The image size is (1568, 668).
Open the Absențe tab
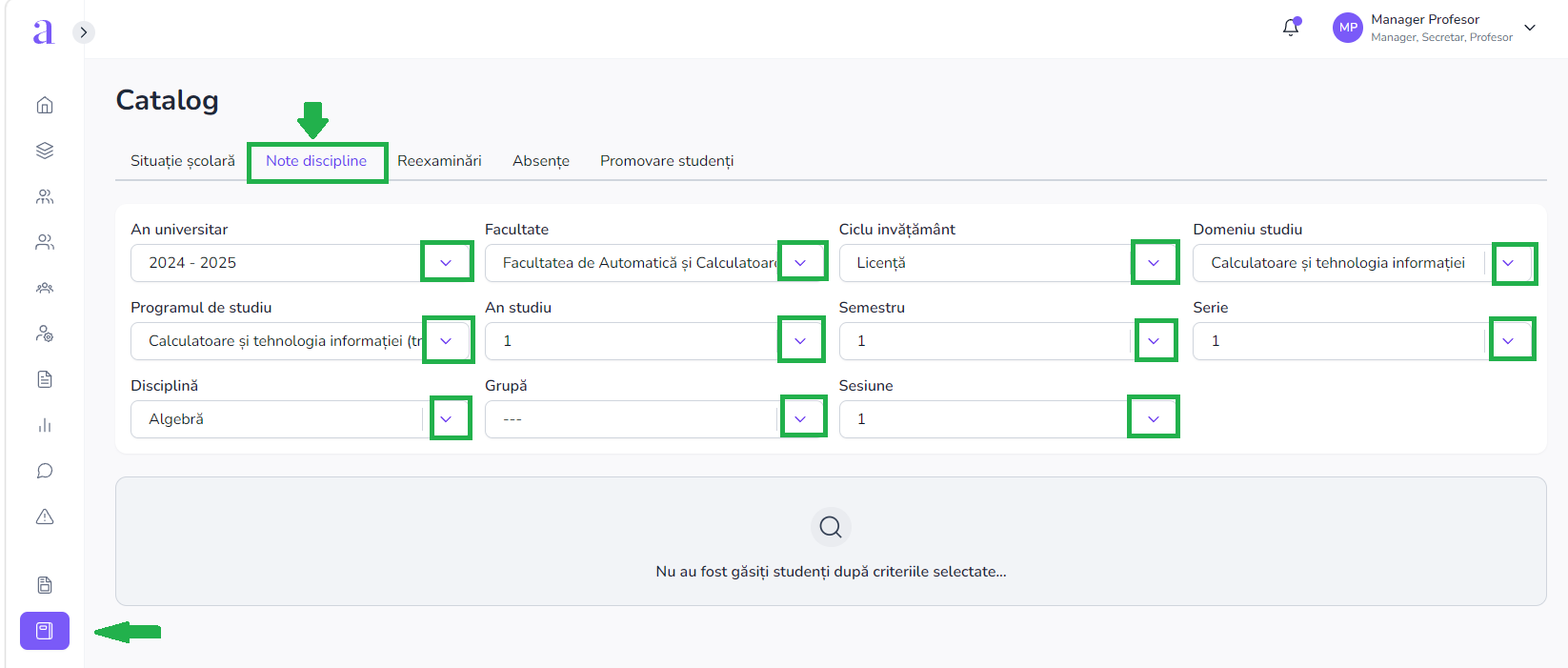pos(541,161)
